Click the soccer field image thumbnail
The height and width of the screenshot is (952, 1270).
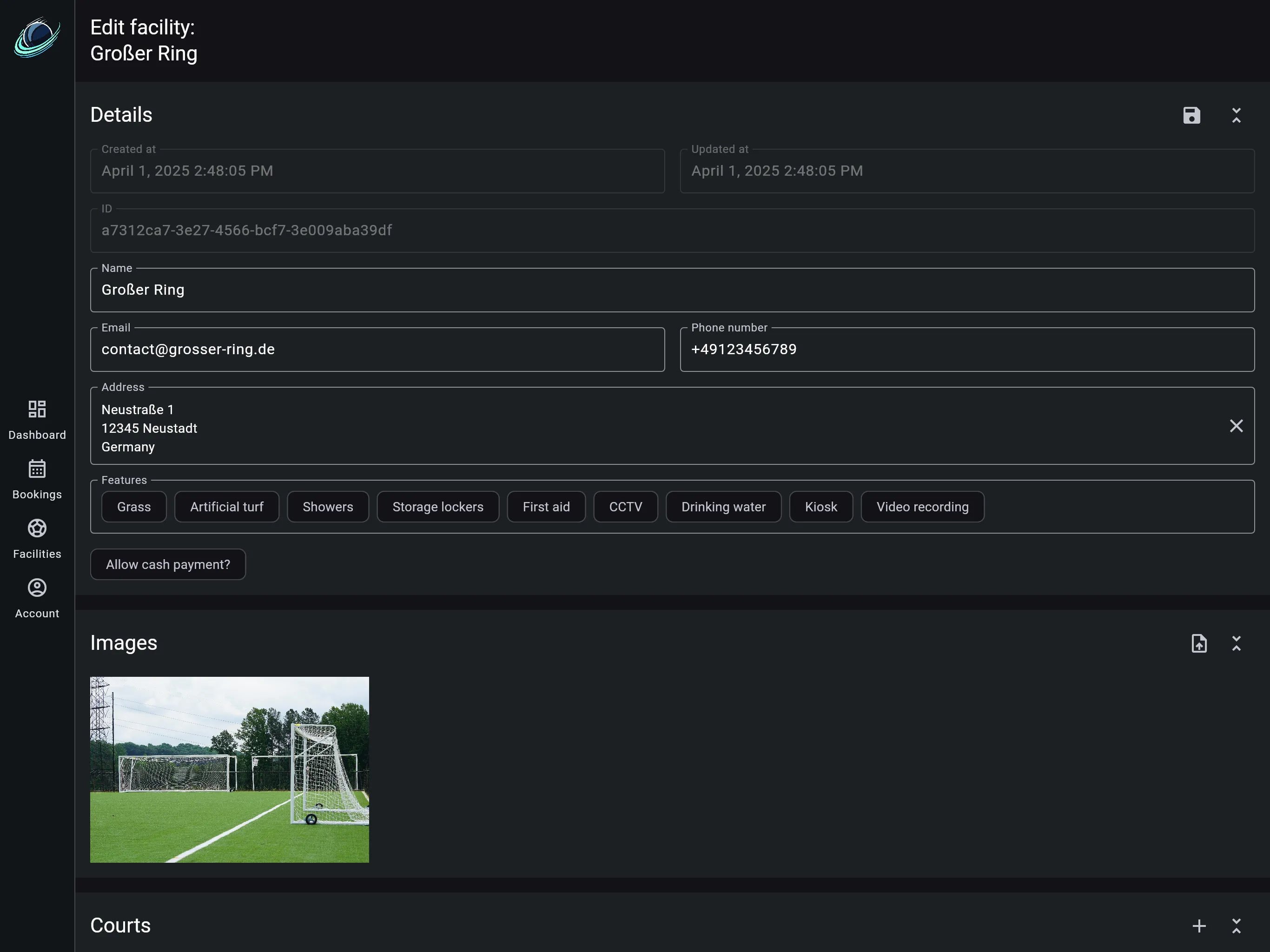click(x=229, y=769)
